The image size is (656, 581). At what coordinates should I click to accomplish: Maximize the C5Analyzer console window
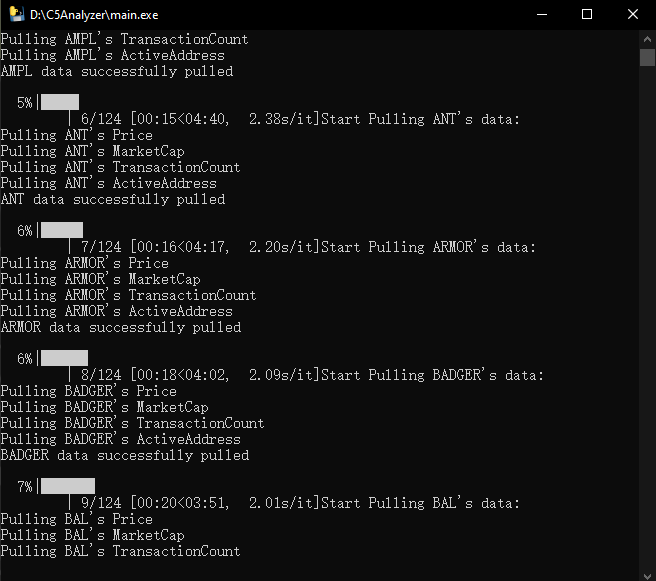coord(587,14)
